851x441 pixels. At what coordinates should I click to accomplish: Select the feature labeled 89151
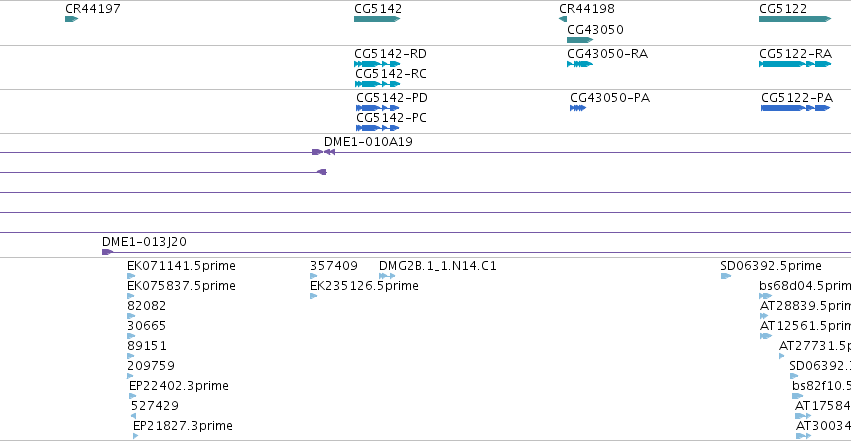[x=147, y=346]
